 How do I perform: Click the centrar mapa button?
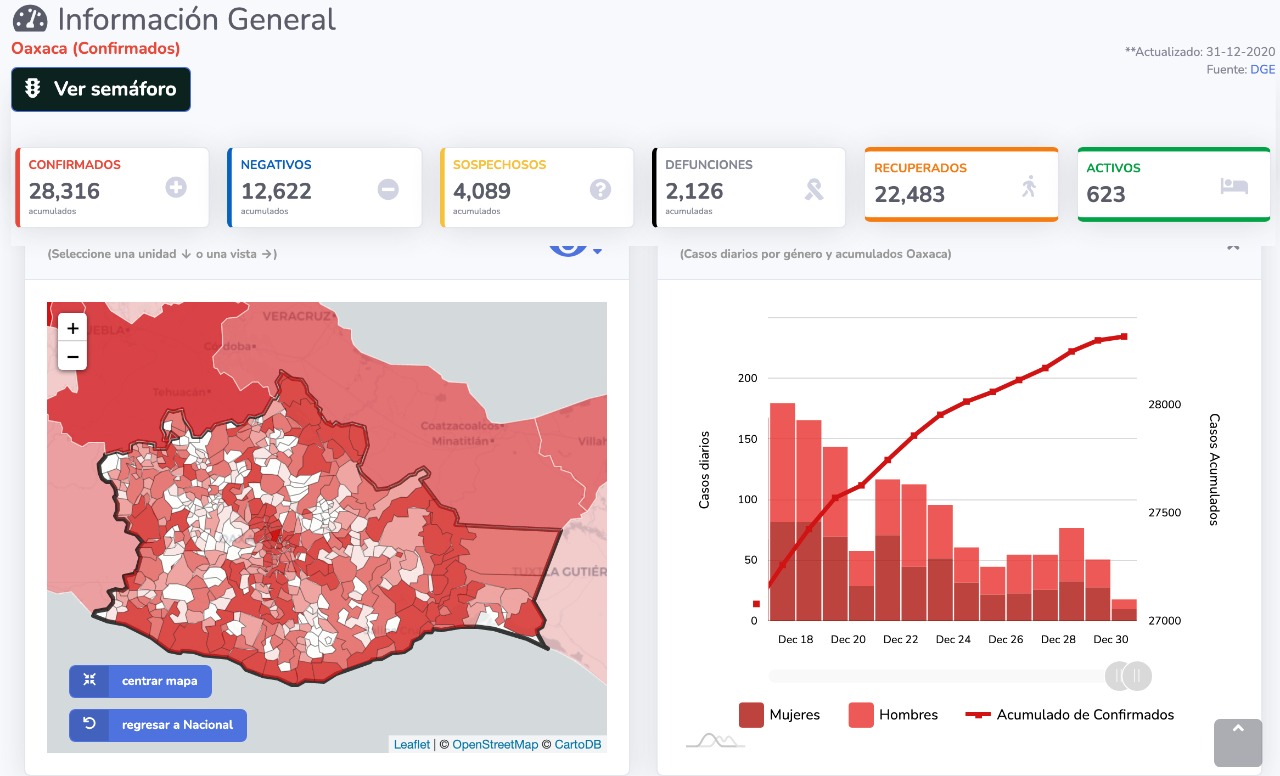[140, 681]
